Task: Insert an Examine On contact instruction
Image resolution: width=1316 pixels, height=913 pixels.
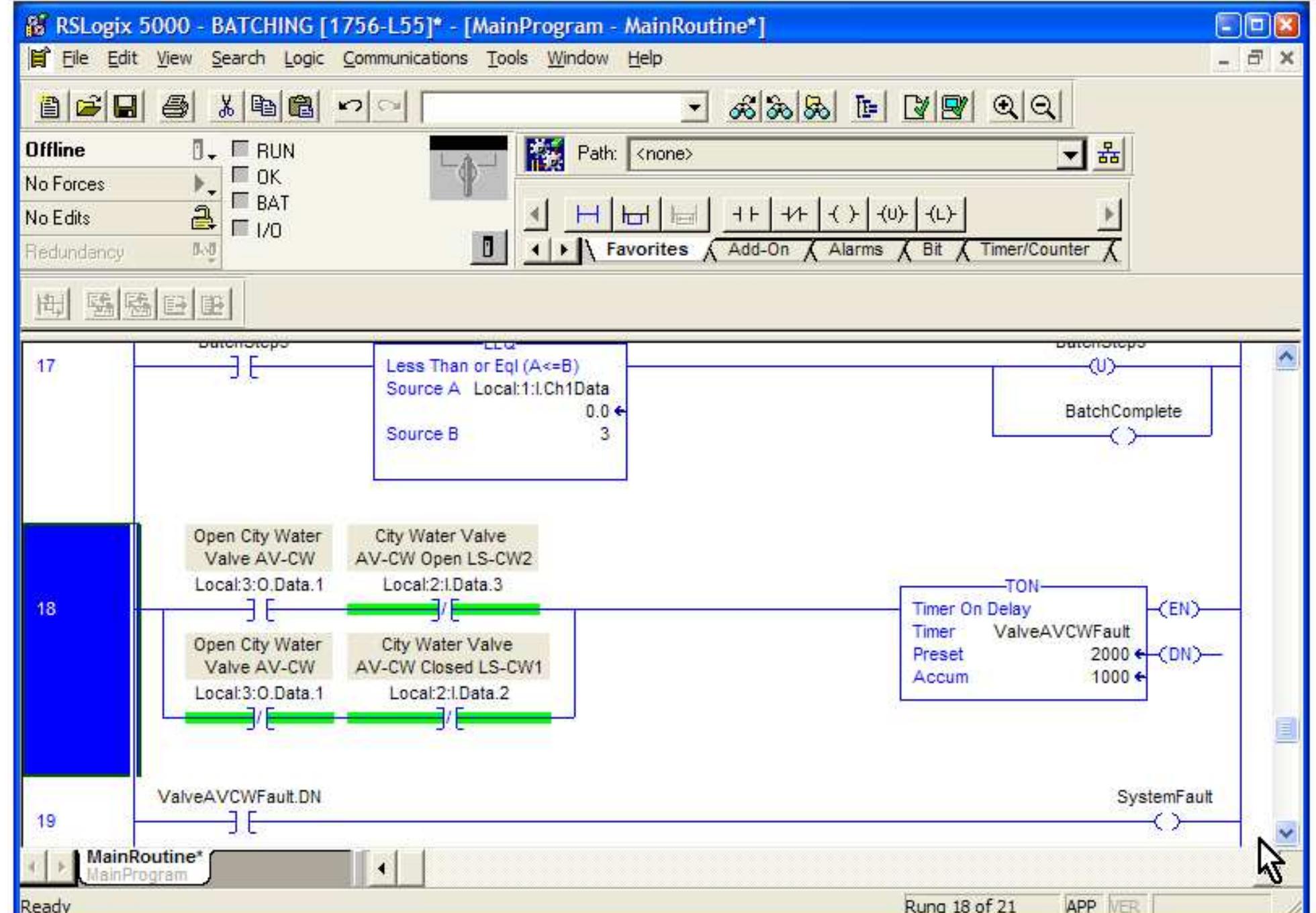Action: 745,215
